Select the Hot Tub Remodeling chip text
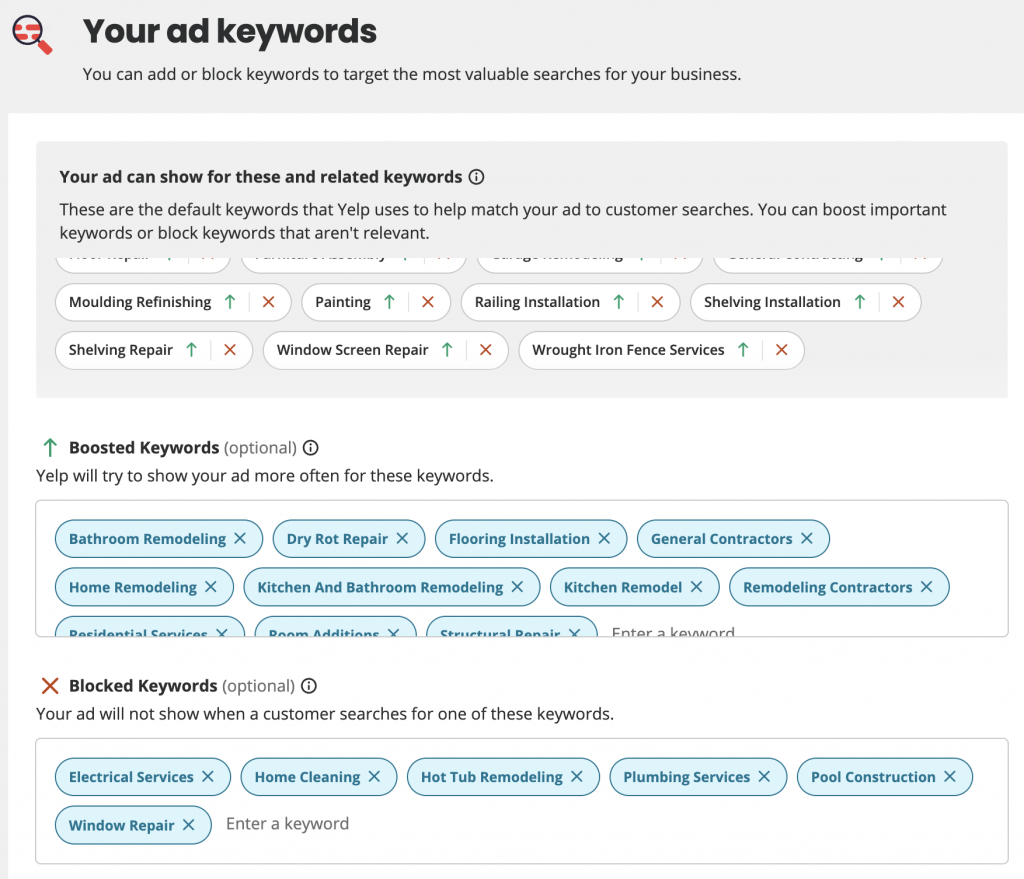Viewport: 1024px width, 879px height. tap(491, 777)
